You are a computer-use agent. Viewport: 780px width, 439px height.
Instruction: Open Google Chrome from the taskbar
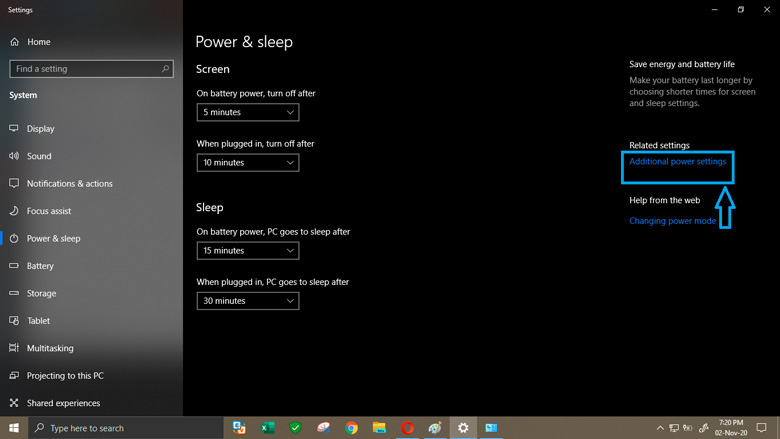(x=351, y=428)
